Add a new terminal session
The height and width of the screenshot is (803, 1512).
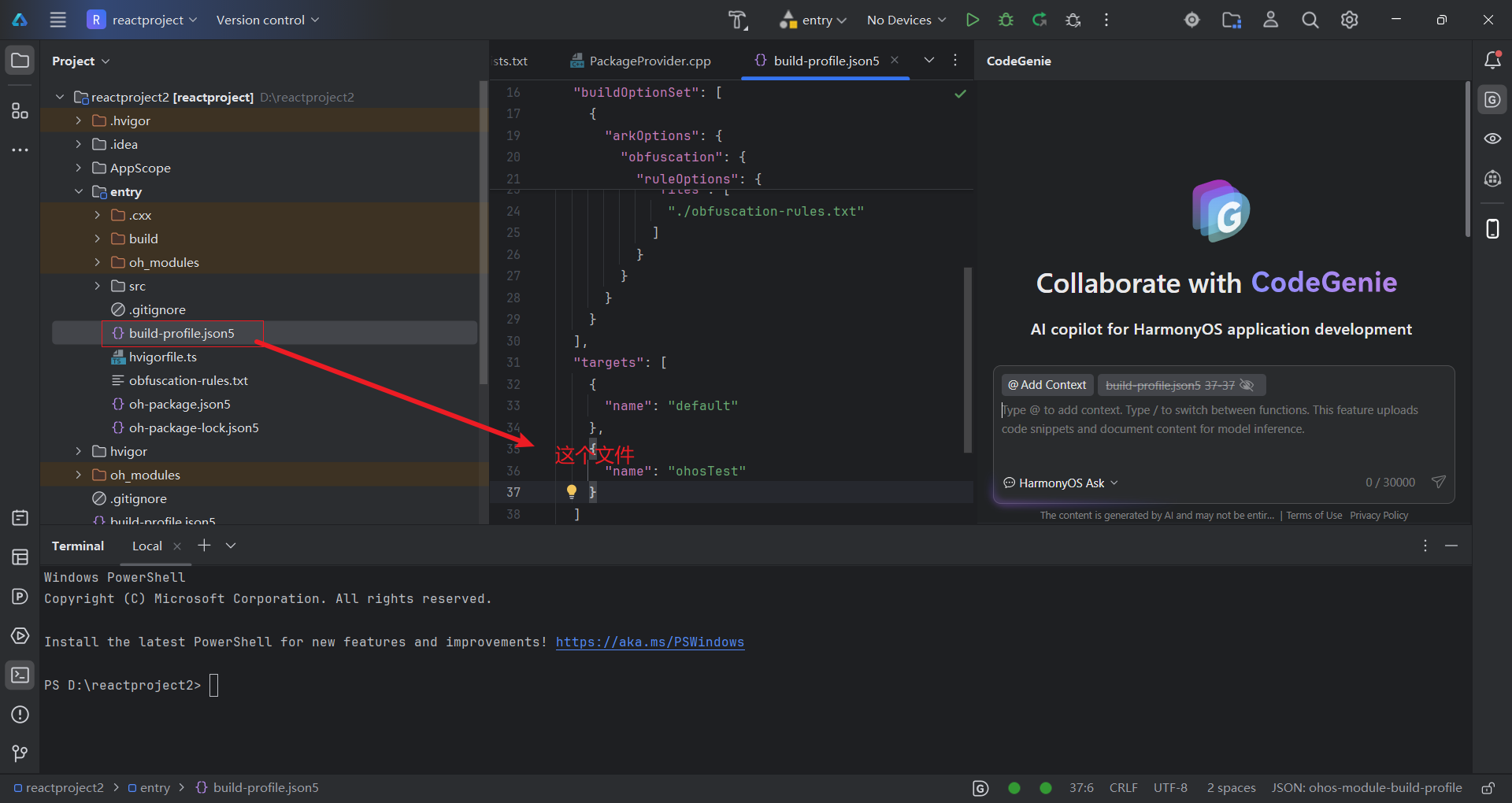(204, 545)
